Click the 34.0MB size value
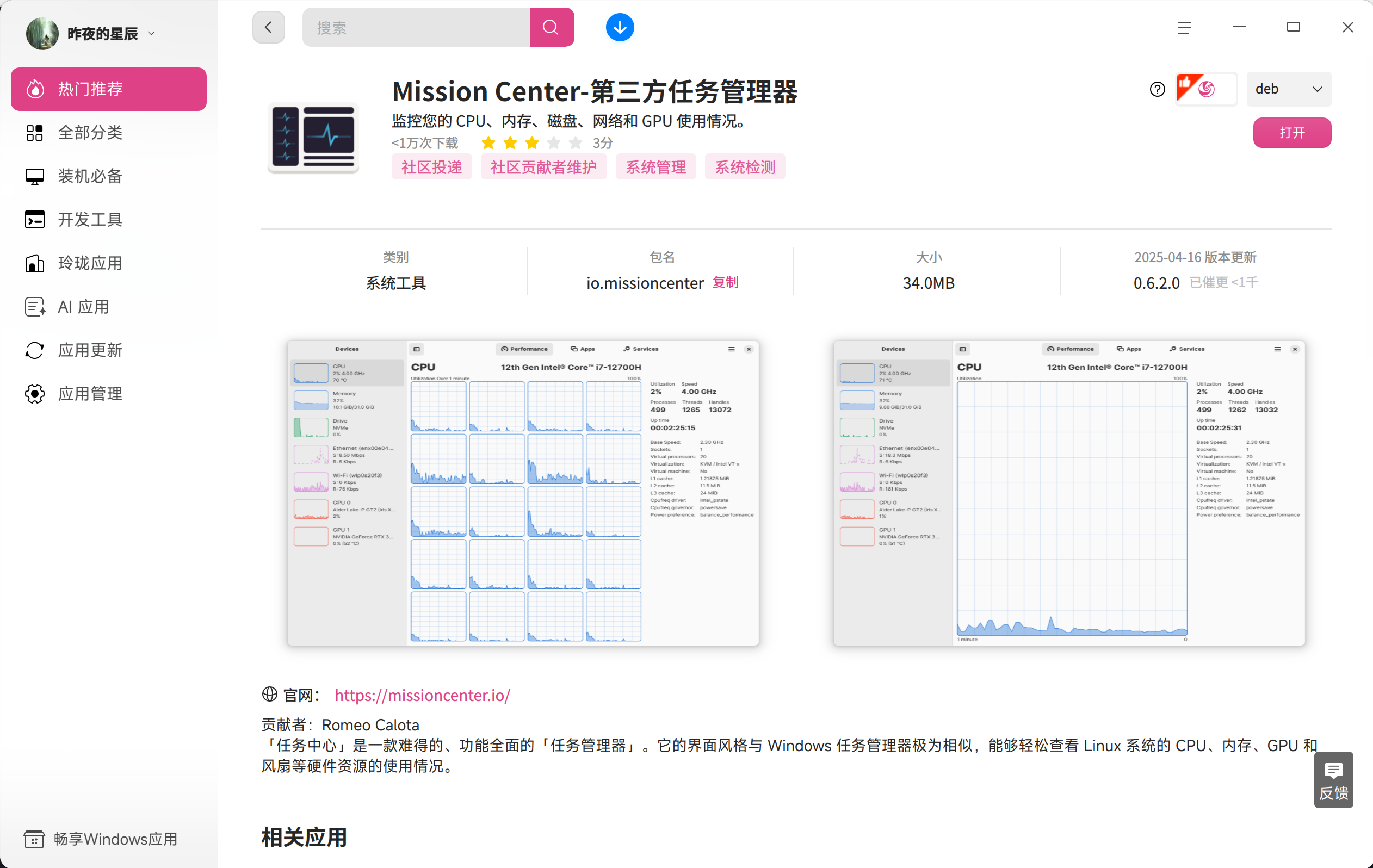The image size is (1373, 868). 928,283
